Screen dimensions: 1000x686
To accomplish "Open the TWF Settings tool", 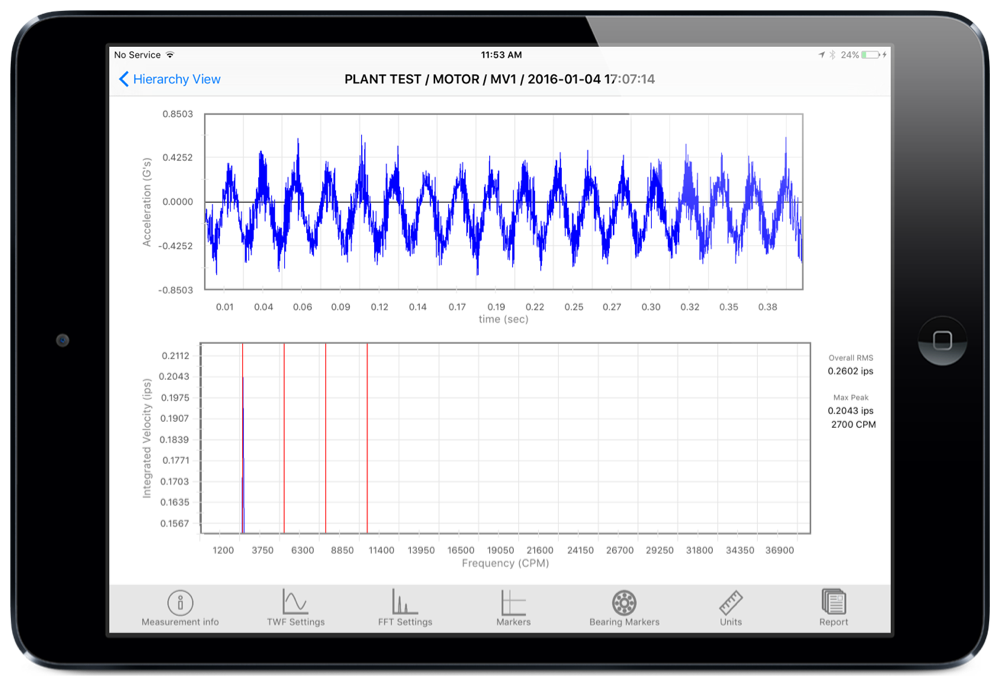I will click(x=296, y=606).
